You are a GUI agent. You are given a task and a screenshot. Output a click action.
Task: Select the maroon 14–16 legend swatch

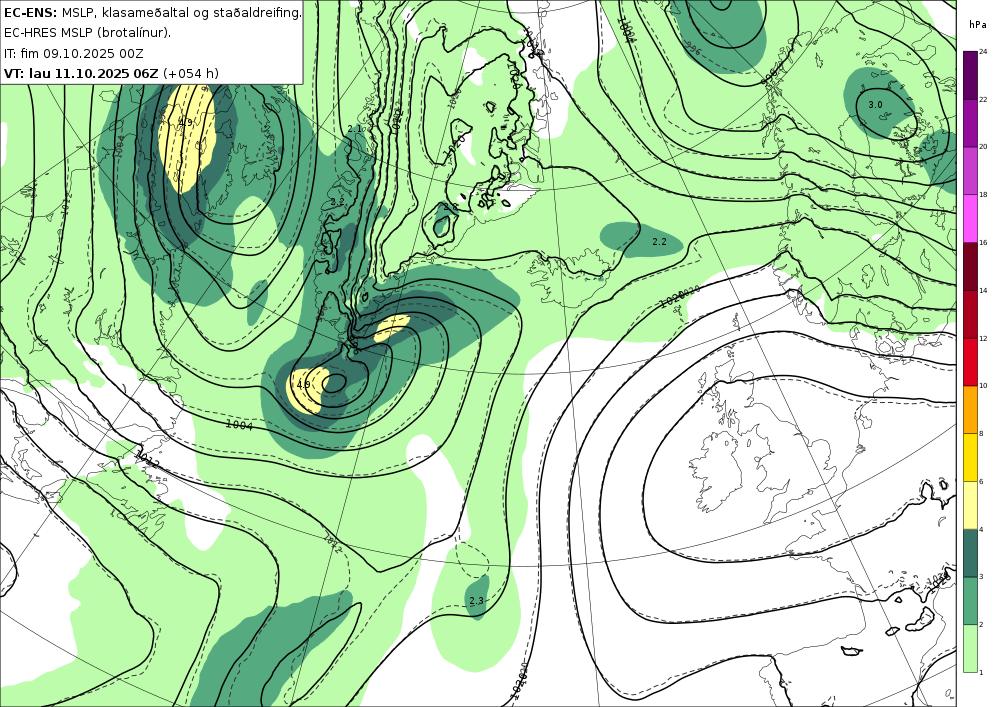click(x=970, y=266)
